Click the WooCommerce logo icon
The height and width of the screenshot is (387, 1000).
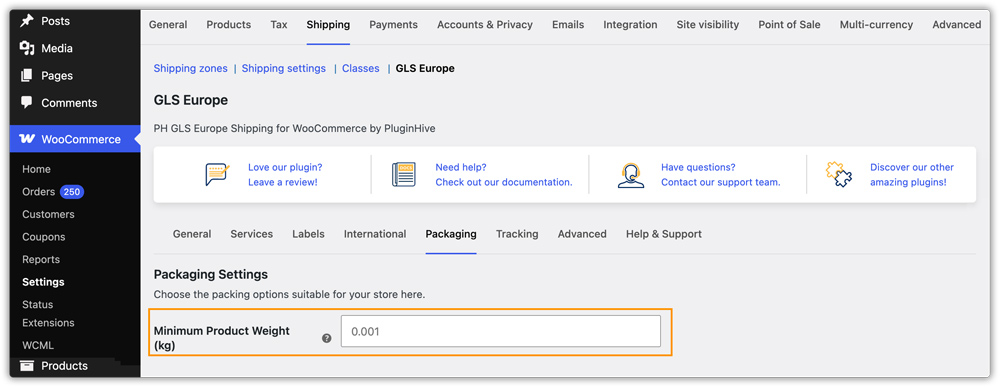[x=27, y=139]
